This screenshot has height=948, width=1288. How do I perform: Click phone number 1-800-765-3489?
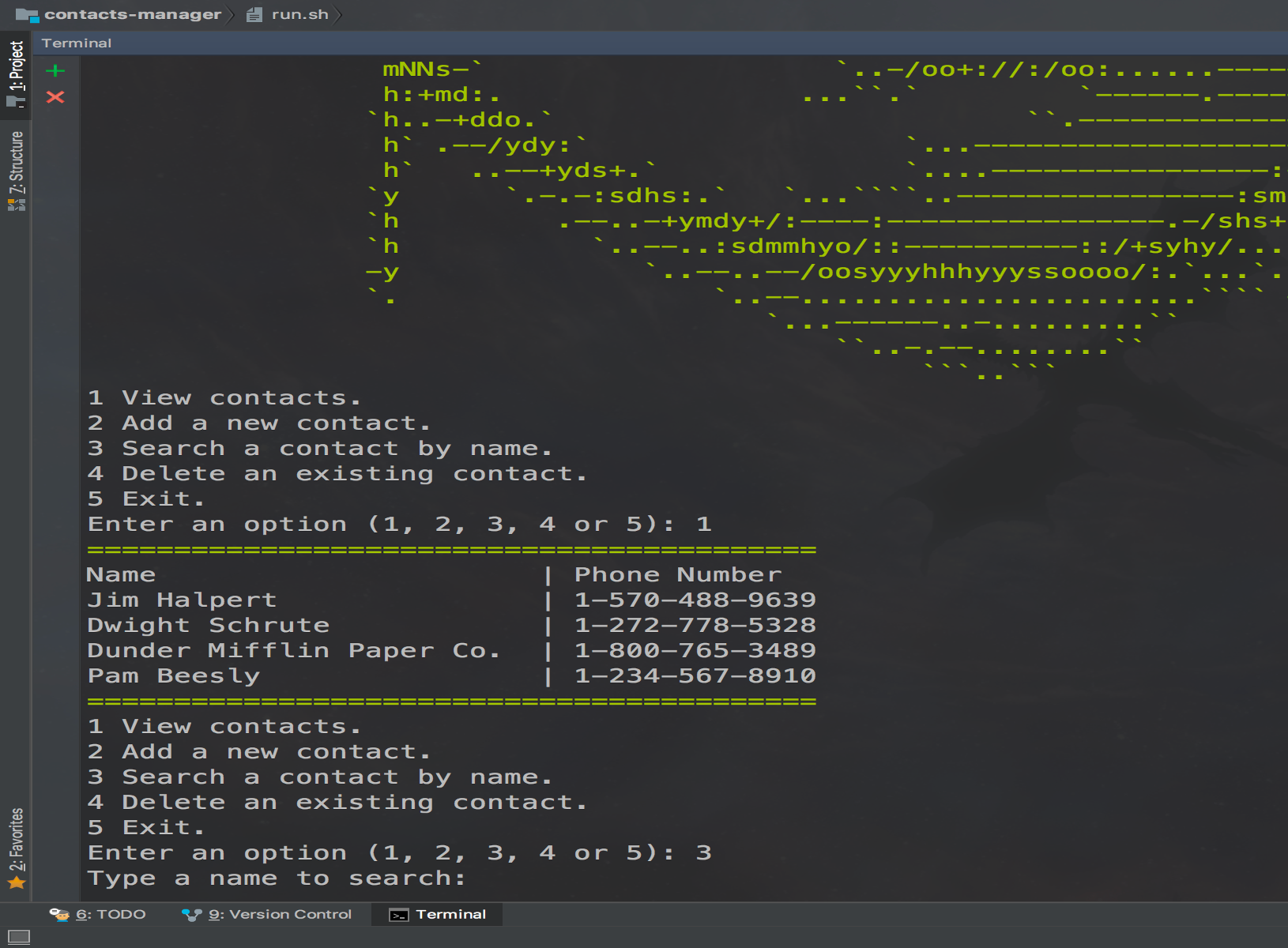695,651
